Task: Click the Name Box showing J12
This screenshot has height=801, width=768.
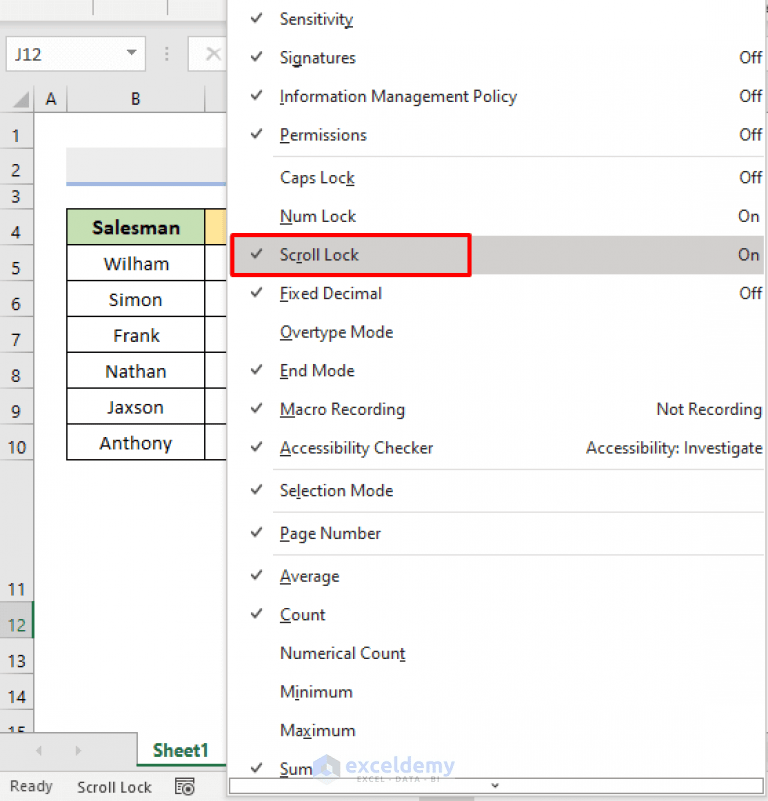Action: click(76, 54)
